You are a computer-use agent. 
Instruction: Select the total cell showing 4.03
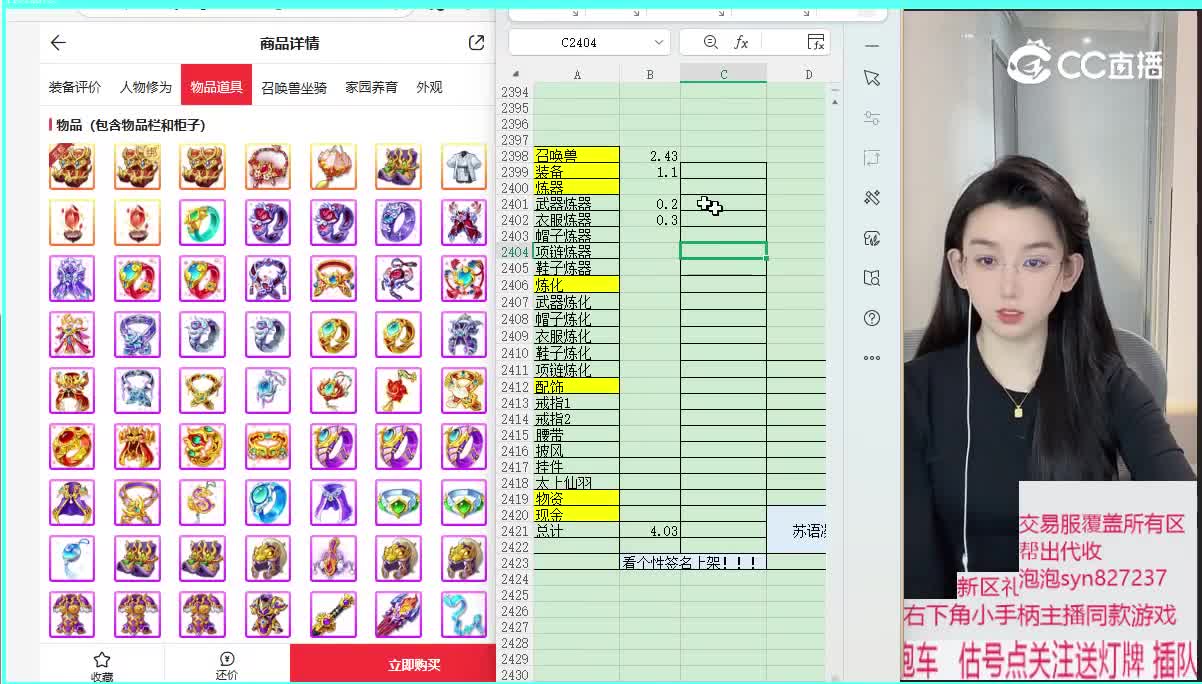coord(650,531)
